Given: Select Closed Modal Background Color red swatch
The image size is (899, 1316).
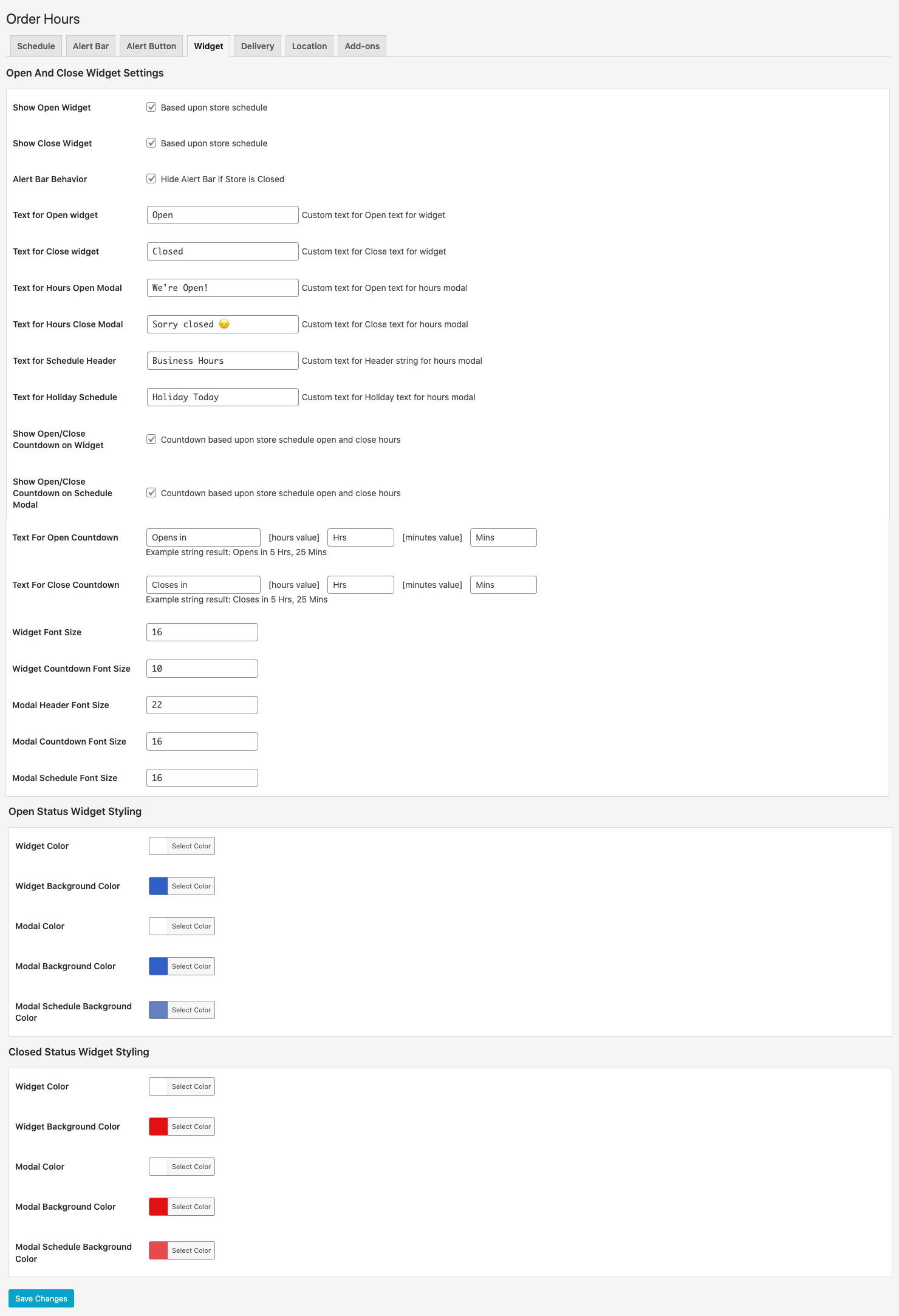Looking at the screenshot, I should click(159, 1207).
